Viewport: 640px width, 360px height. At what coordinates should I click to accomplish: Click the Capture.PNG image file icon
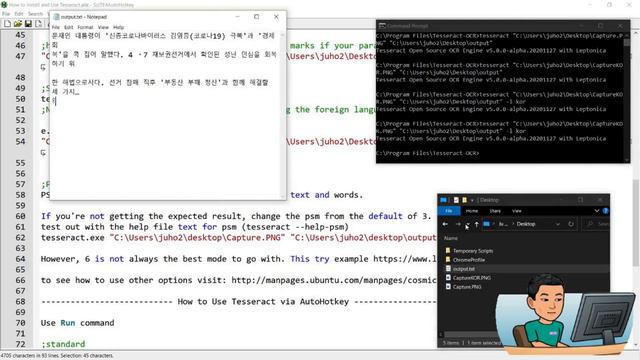(448, 287)
